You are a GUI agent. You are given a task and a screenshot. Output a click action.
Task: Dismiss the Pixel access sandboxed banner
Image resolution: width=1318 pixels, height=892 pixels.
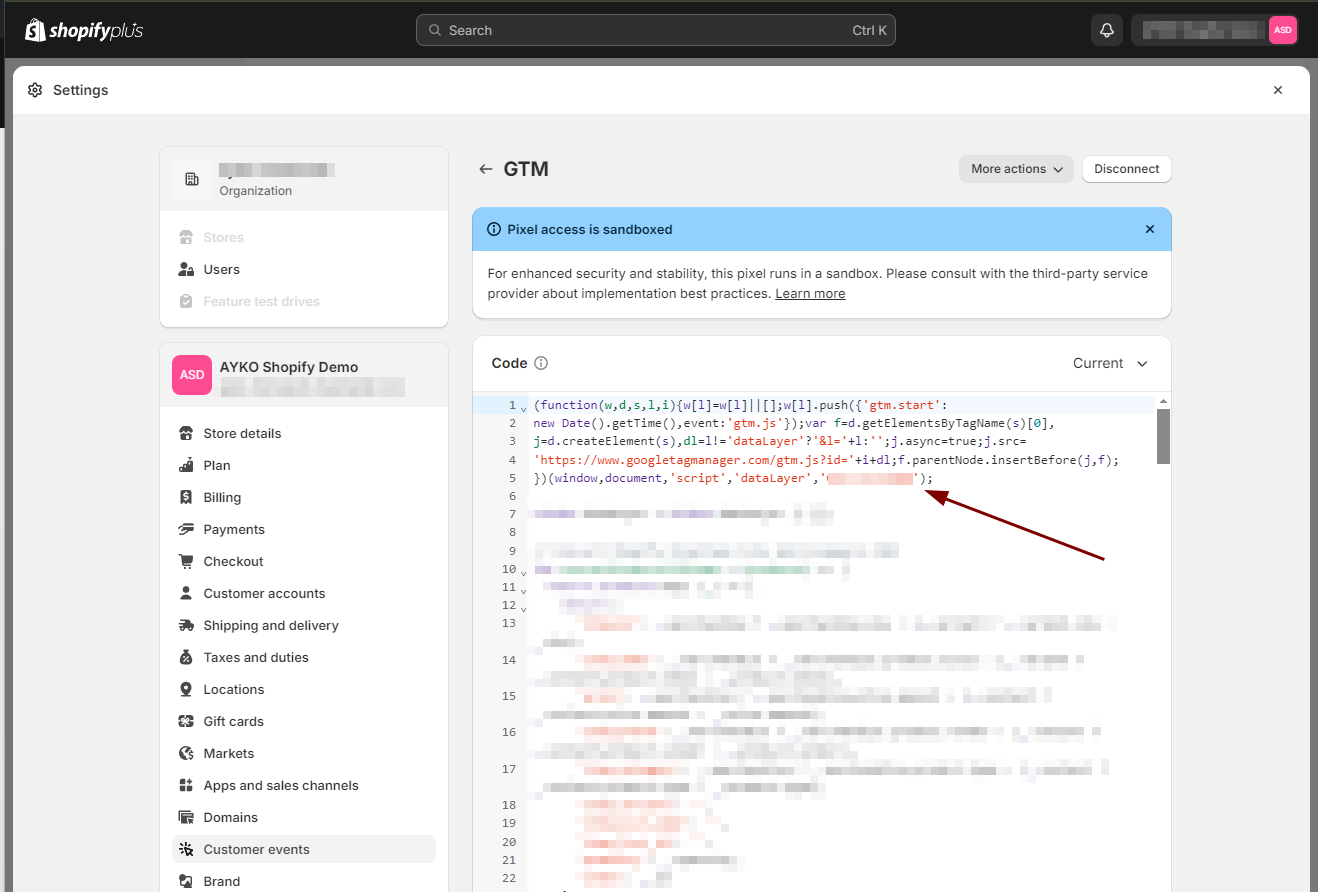1150,229
